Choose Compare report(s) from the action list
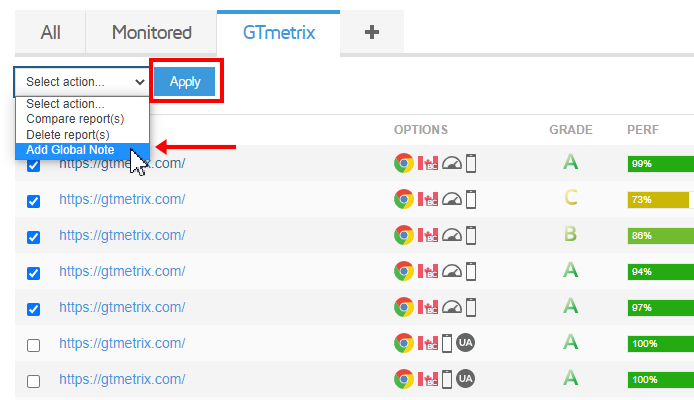Screen dimensions: 694x400 [x=82, y=119]
